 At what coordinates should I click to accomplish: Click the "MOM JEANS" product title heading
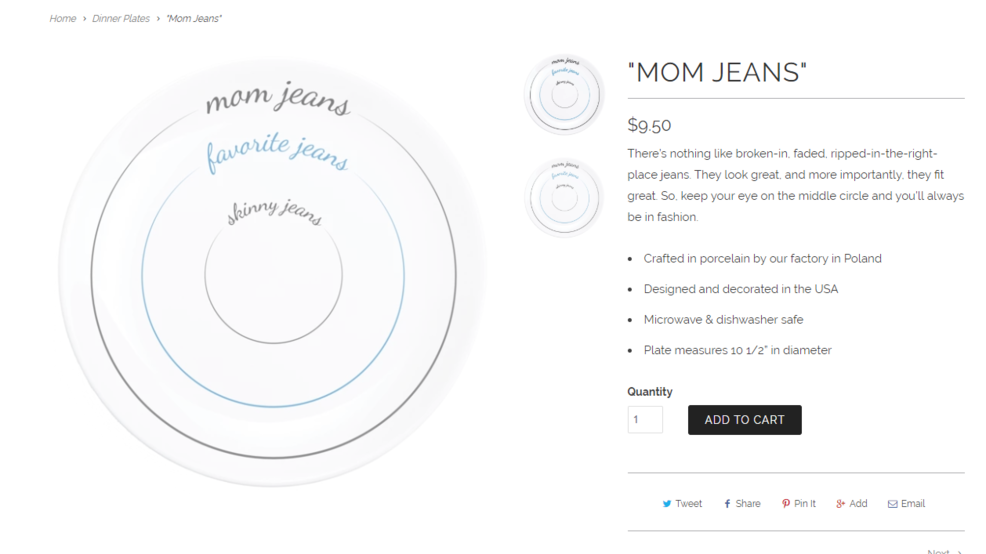click(717, 73)
